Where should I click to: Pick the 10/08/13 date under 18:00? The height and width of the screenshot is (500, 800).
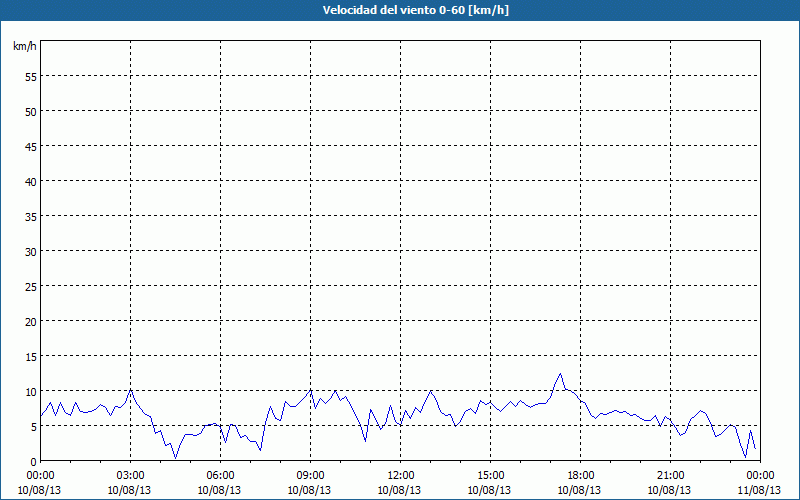click(x=580, y=490)
